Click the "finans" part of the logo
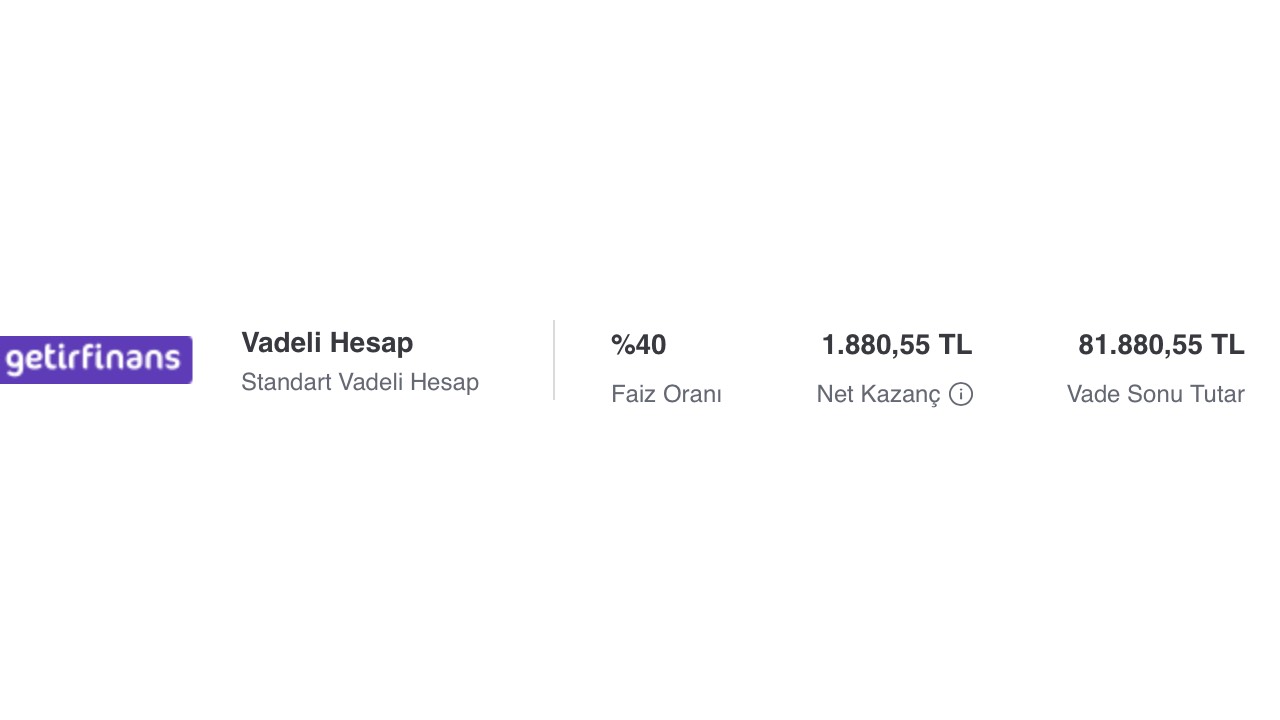 tap(137, 359)
